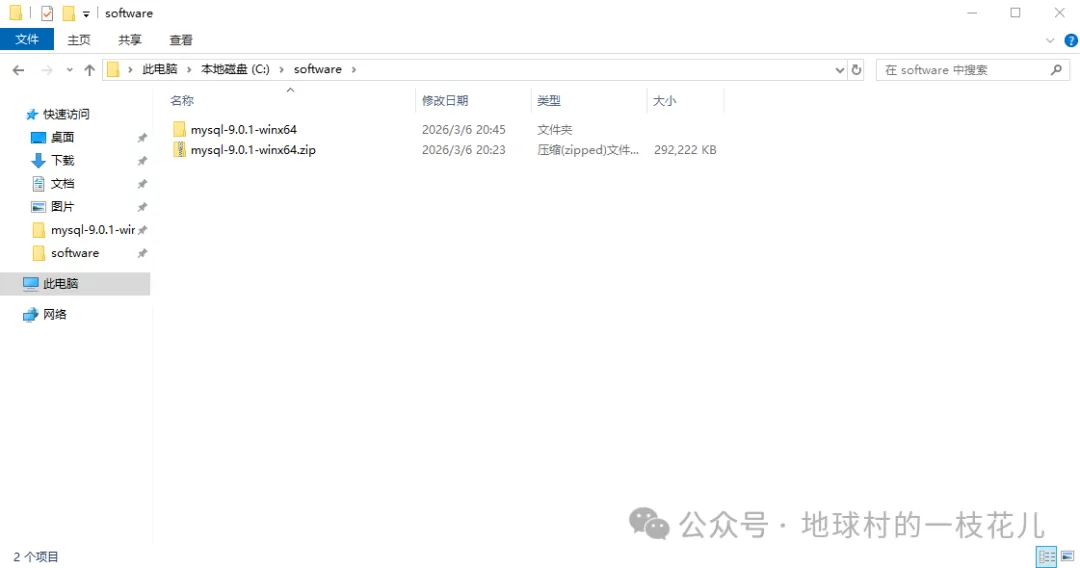Select 此电脑 in the navigation pane

(x=61, y=284)
